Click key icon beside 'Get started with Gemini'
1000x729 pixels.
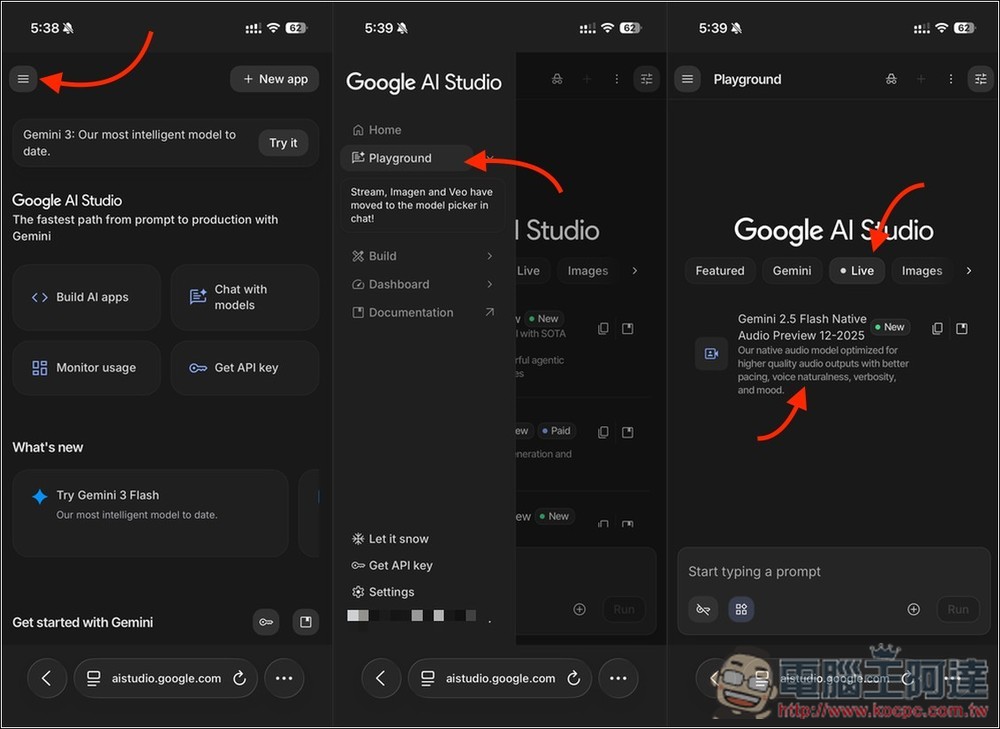pos(265,622)
